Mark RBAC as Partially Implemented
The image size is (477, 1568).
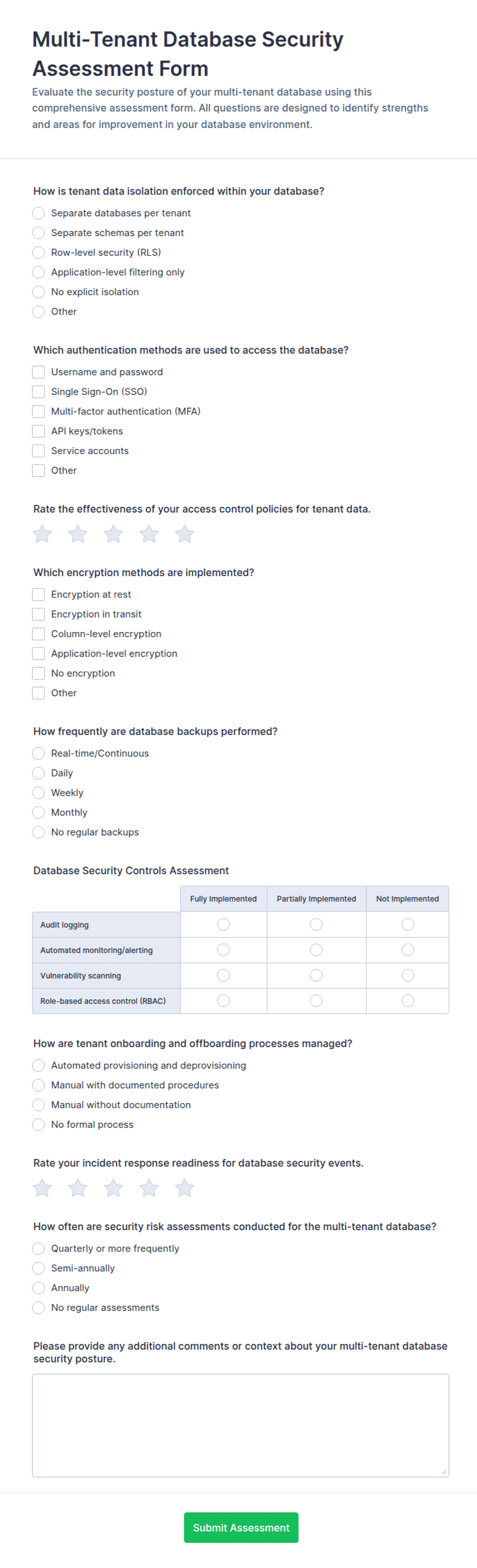pos(316,1001)
